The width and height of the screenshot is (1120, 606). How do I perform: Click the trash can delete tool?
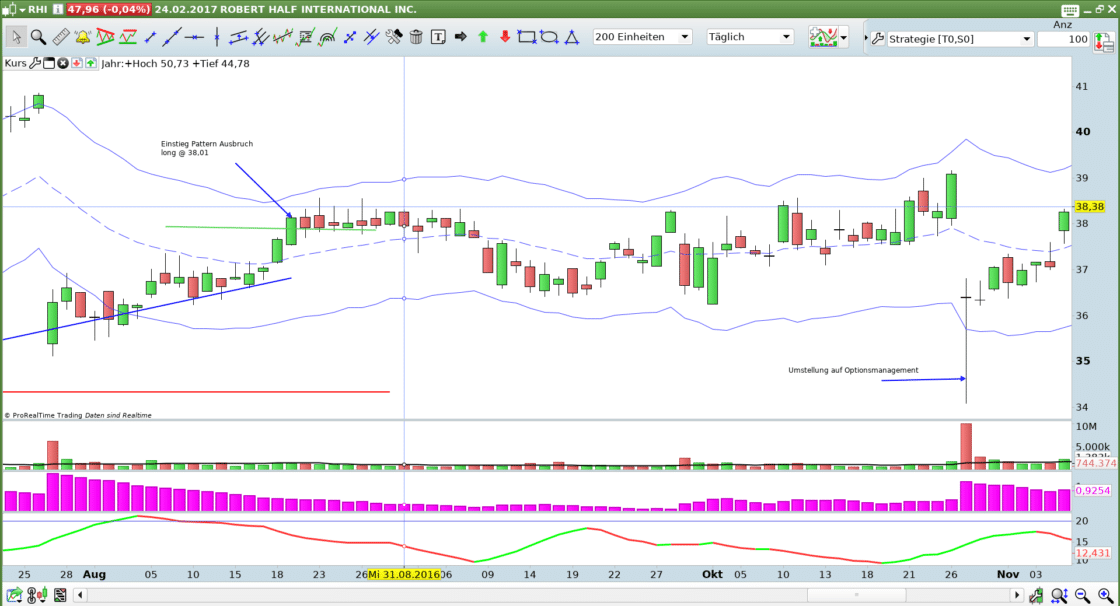tap(416, 37)
